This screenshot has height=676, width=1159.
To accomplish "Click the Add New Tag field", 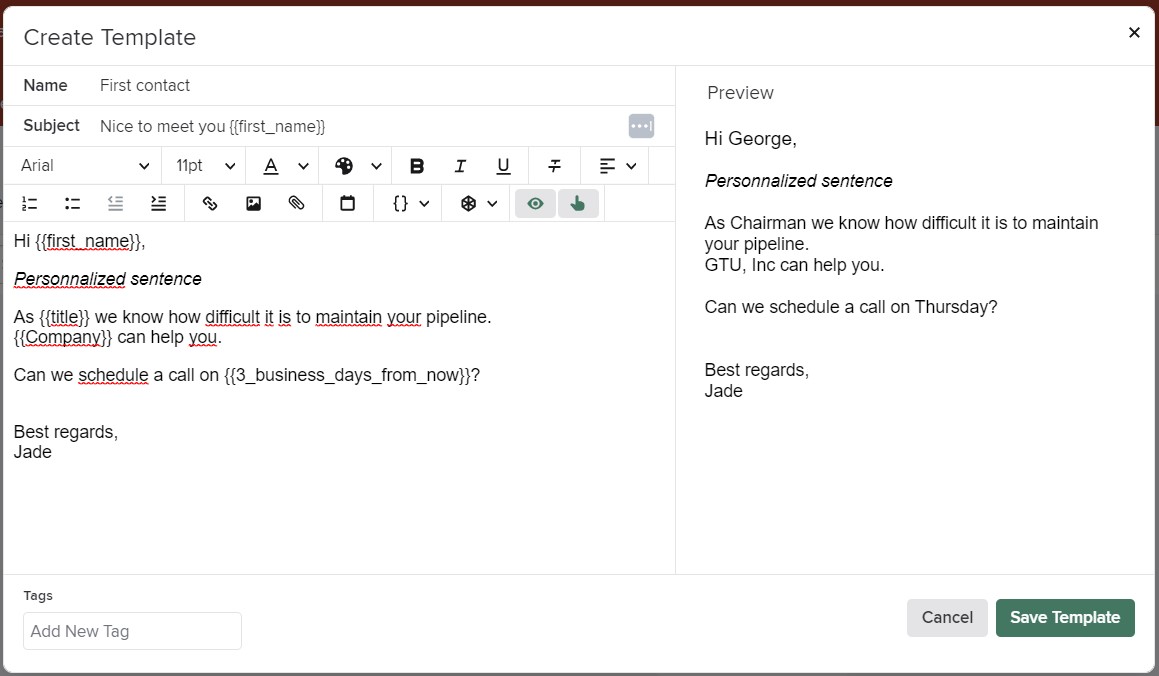I will [132, 631].
